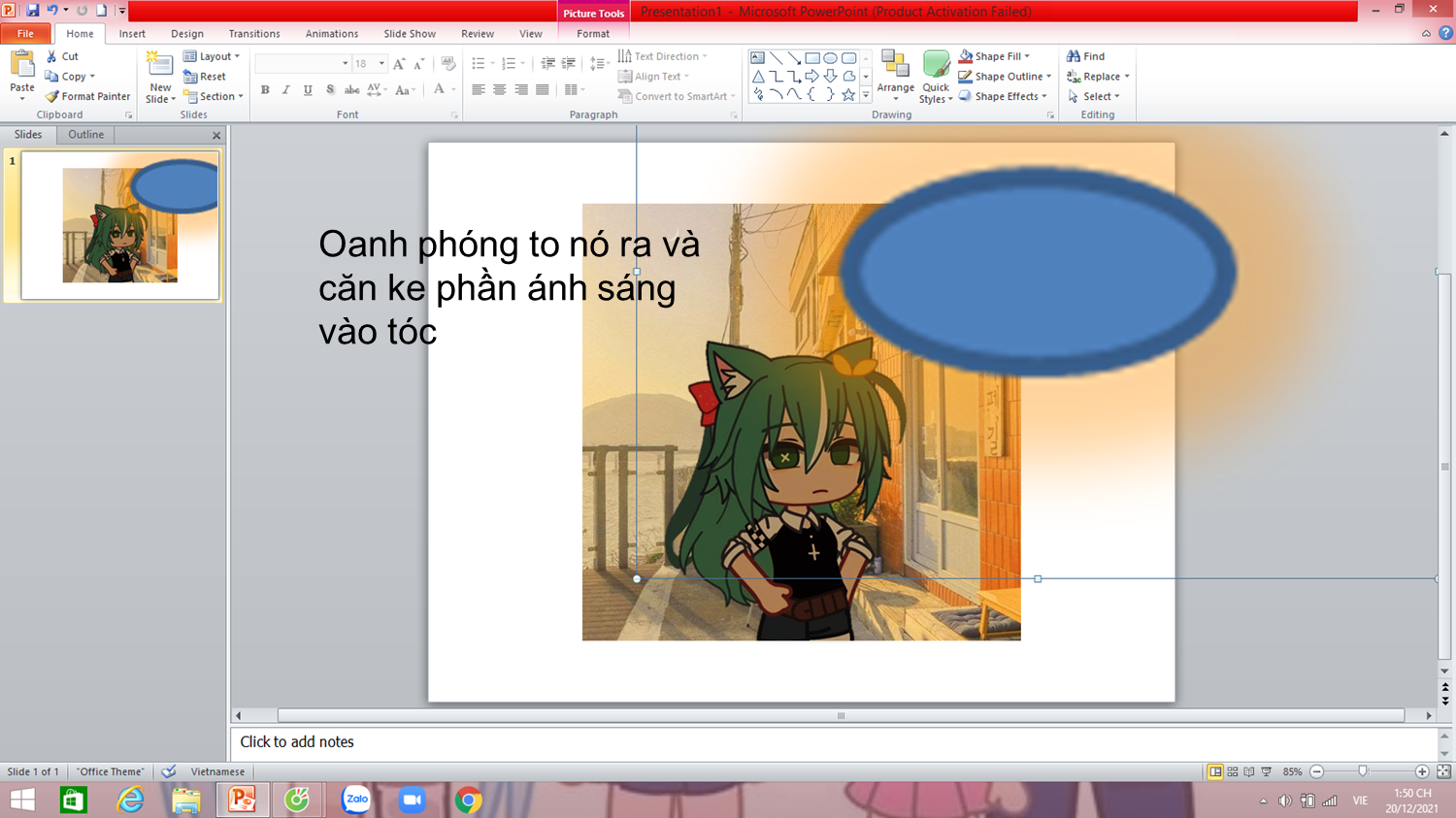Undo the last action

52,11
